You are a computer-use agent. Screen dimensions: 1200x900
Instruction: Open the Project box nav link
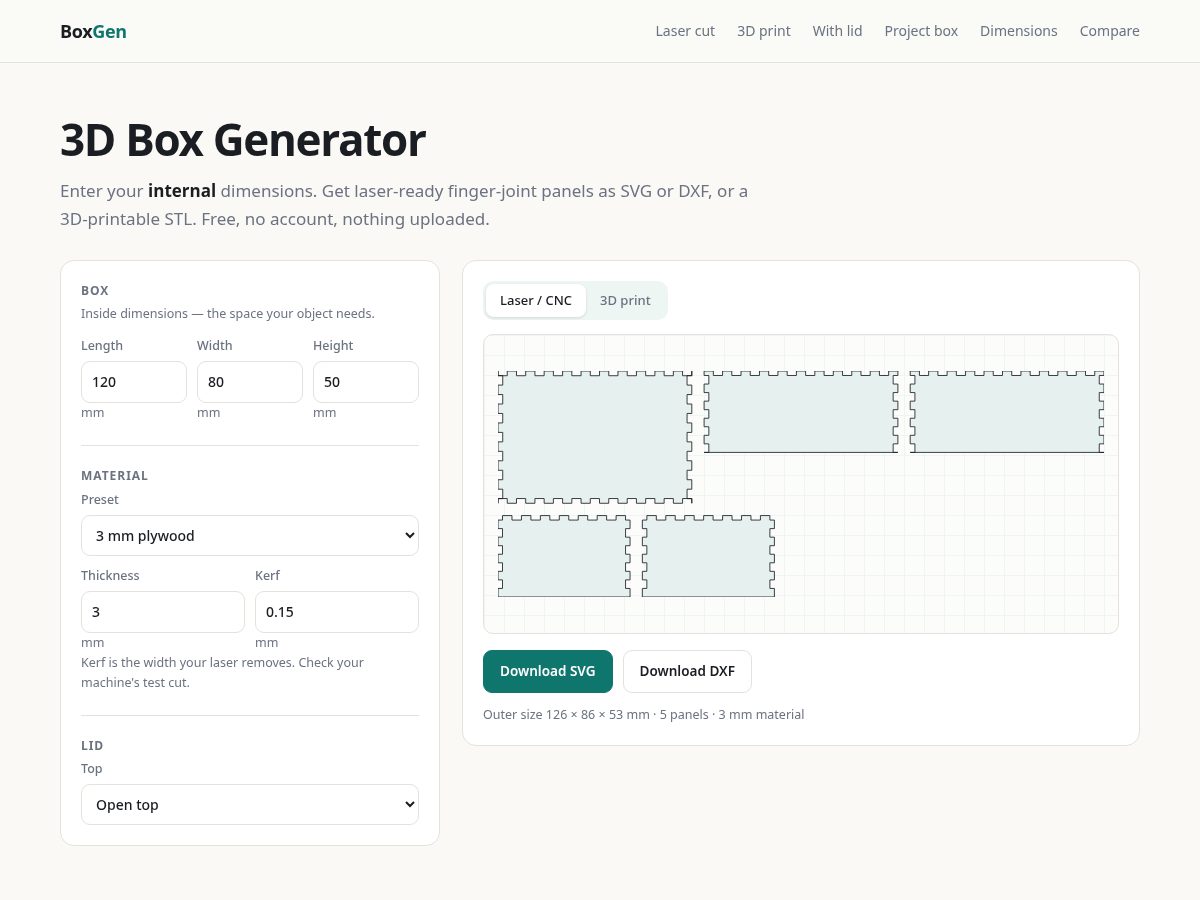pyautogui.click(x=921, y=31)
